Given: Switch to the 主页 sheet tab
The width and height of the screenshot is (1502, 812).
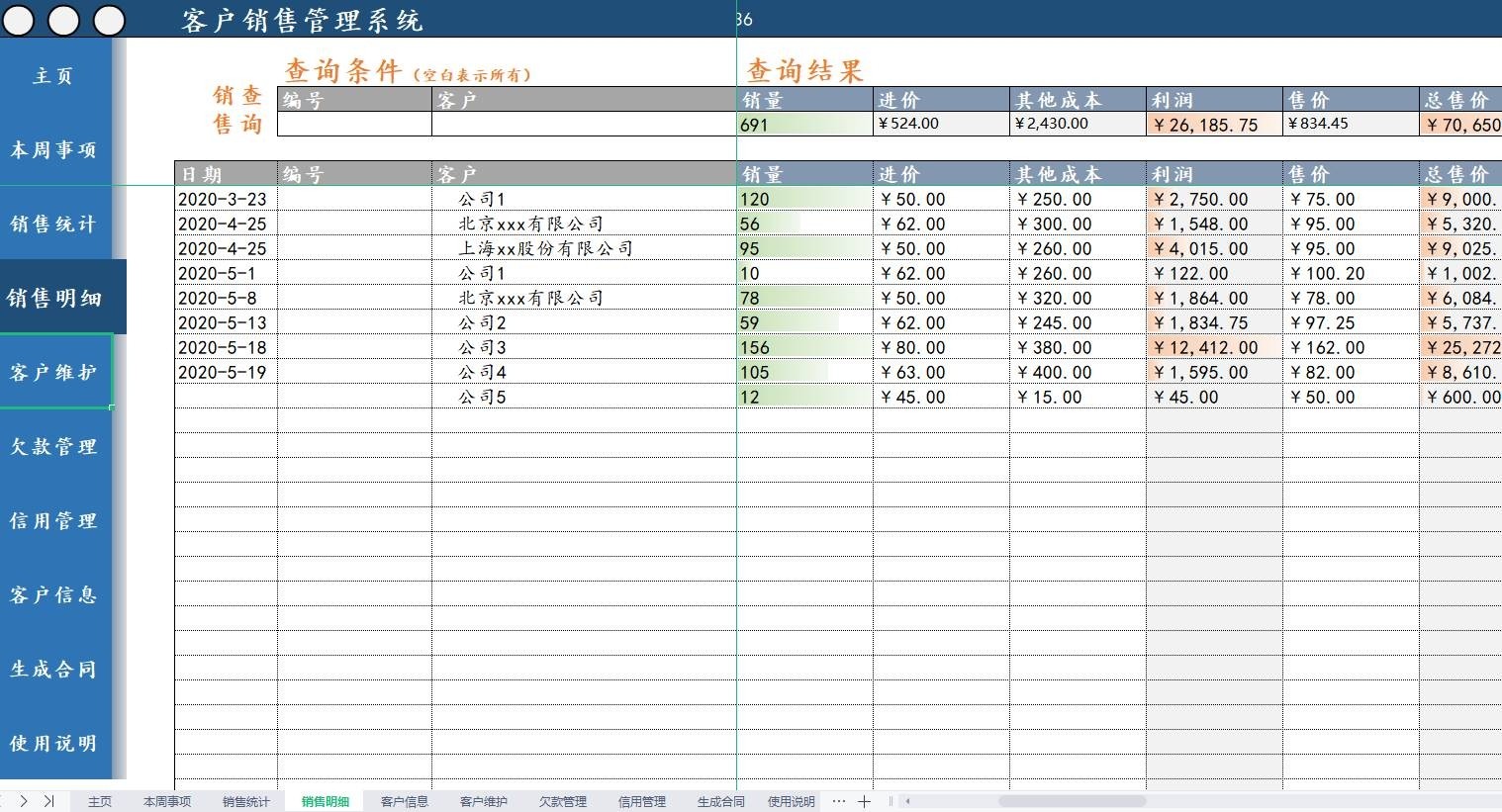Looking at the screenshot, I should pos(100,801).
